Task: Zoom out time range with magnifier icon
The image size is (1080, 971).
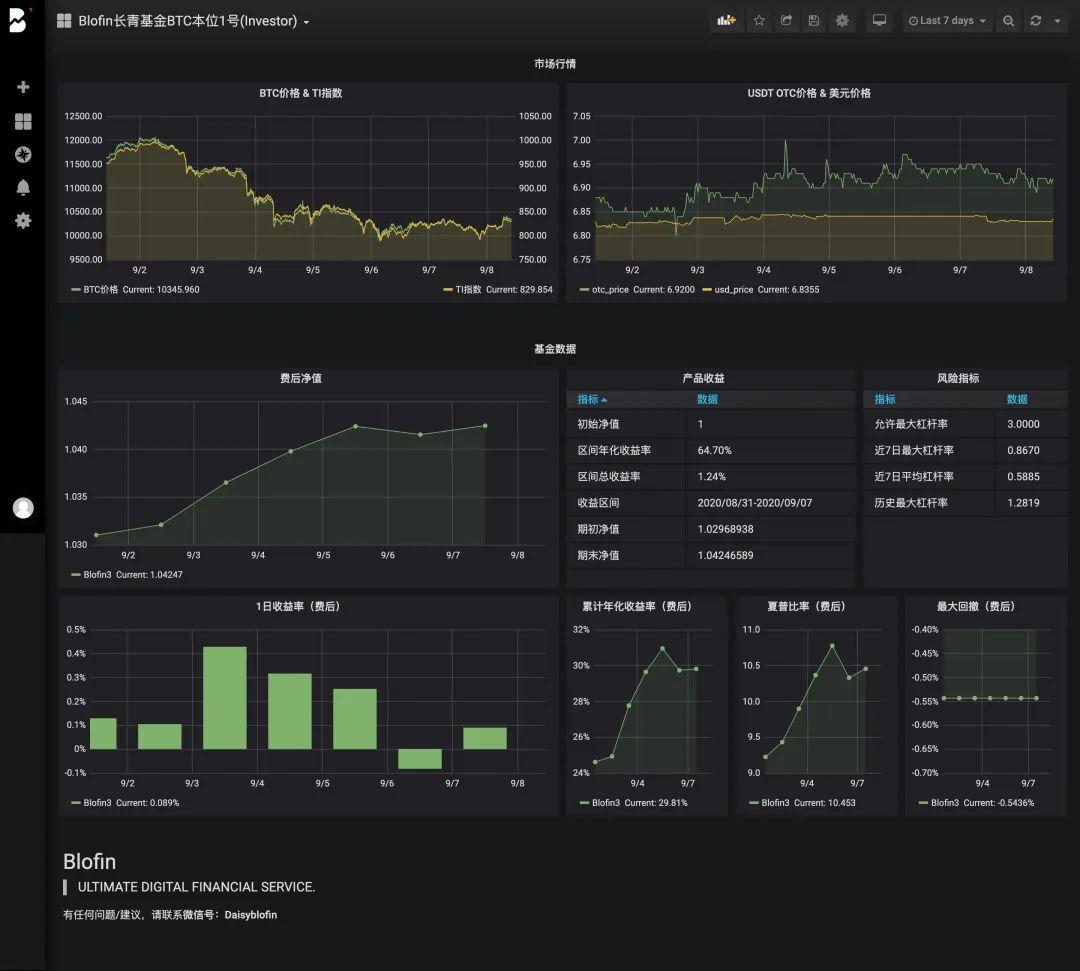Action: pyautogui.click(x=1008, y=21)
